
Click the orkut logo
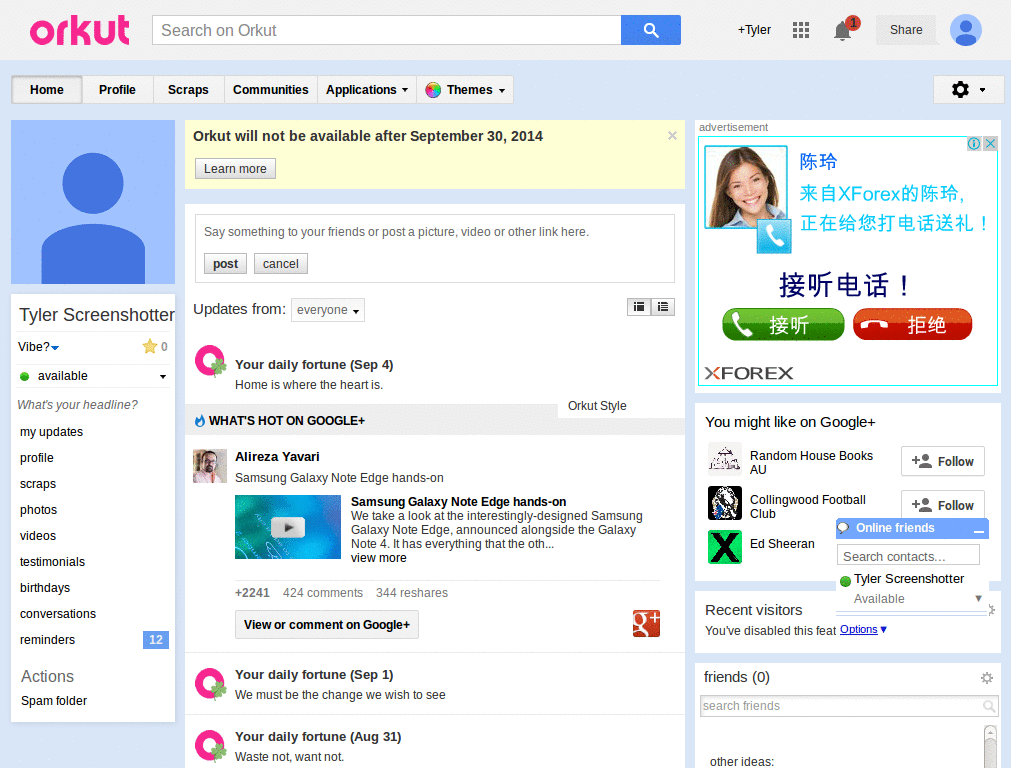[x=80, y=30]
